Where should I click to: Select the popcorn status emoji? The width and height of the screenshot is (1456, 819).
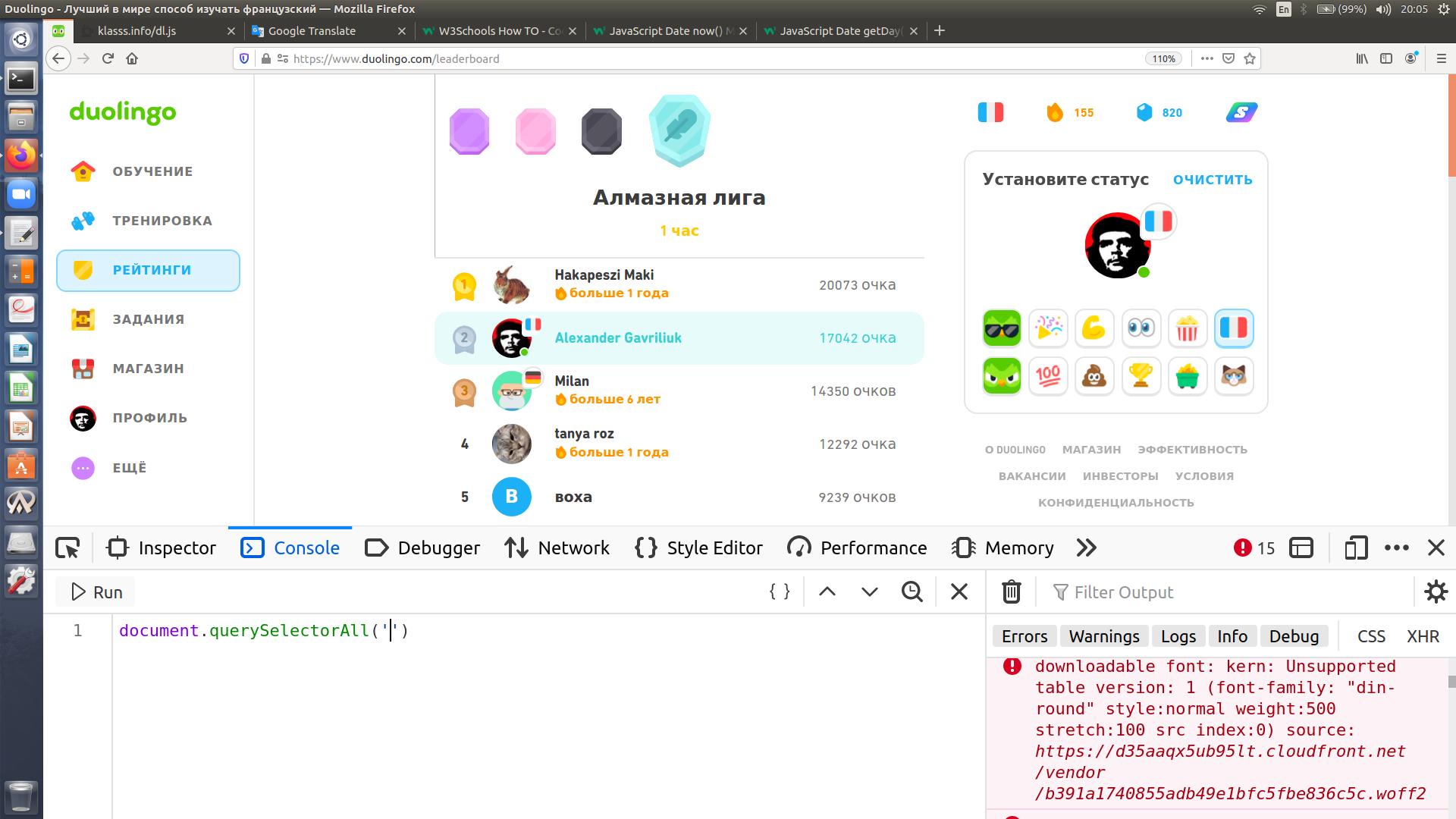click(x=1187, y=328)
